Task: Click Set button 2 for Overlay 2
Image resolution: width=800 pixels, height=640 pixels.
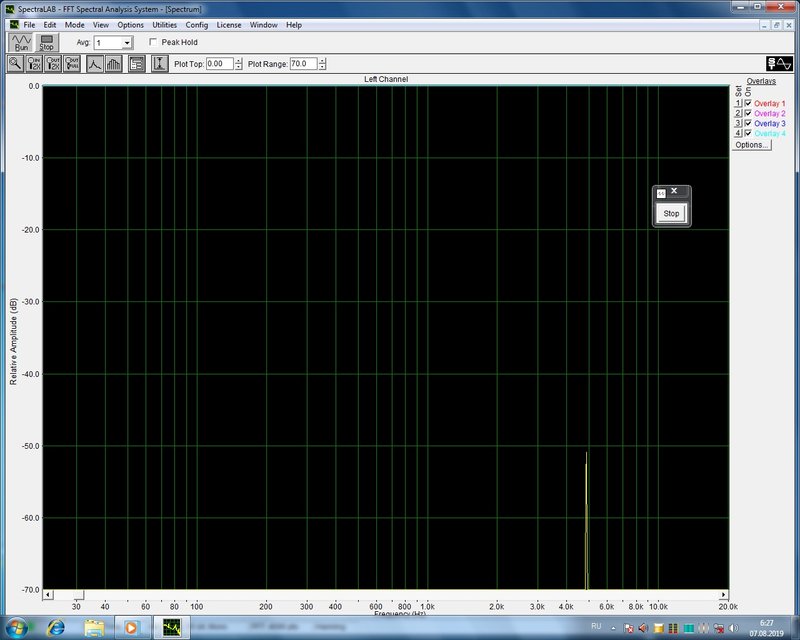Action: (738, 113)
